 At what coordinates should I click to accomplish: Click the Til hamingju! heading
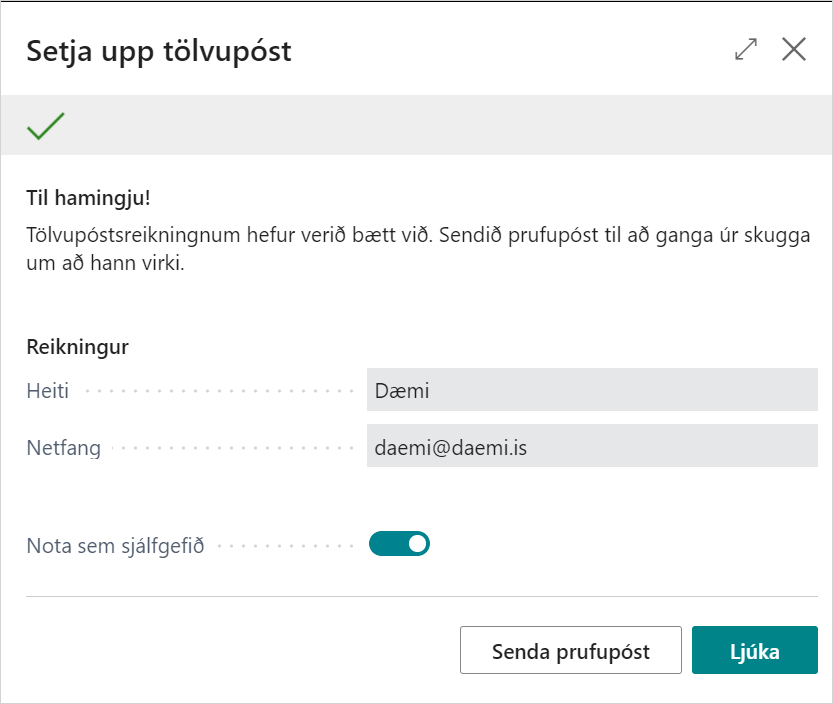(x=88, y=197)
